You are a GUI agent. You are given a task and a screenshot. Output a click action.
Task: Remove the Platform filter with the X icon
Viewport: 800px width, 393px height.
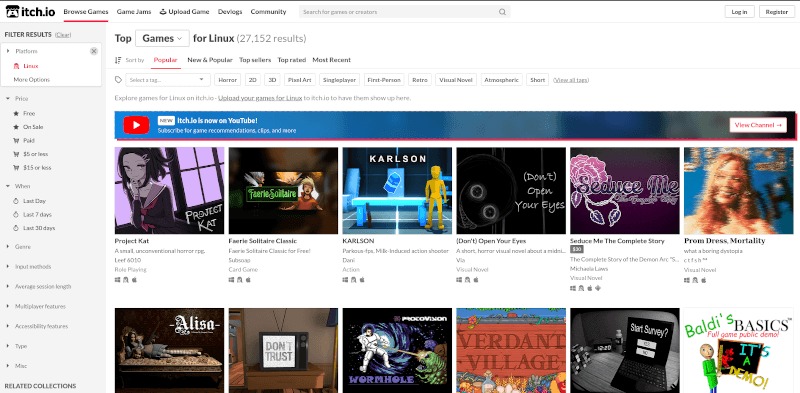pyautogui.click(x=94, y=51)
